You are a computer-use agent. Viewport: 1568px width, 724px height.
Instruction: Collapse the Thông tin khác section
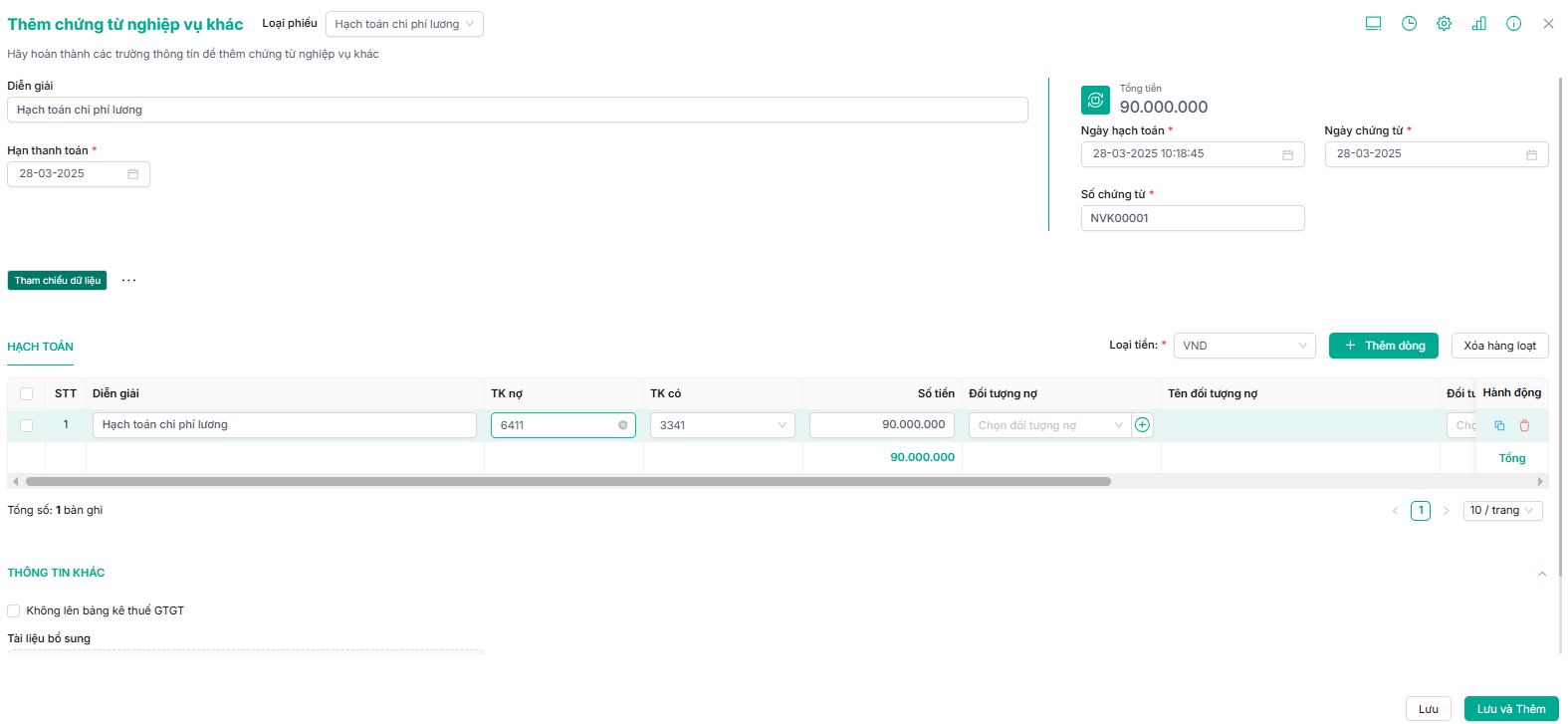click(1542, 574)
